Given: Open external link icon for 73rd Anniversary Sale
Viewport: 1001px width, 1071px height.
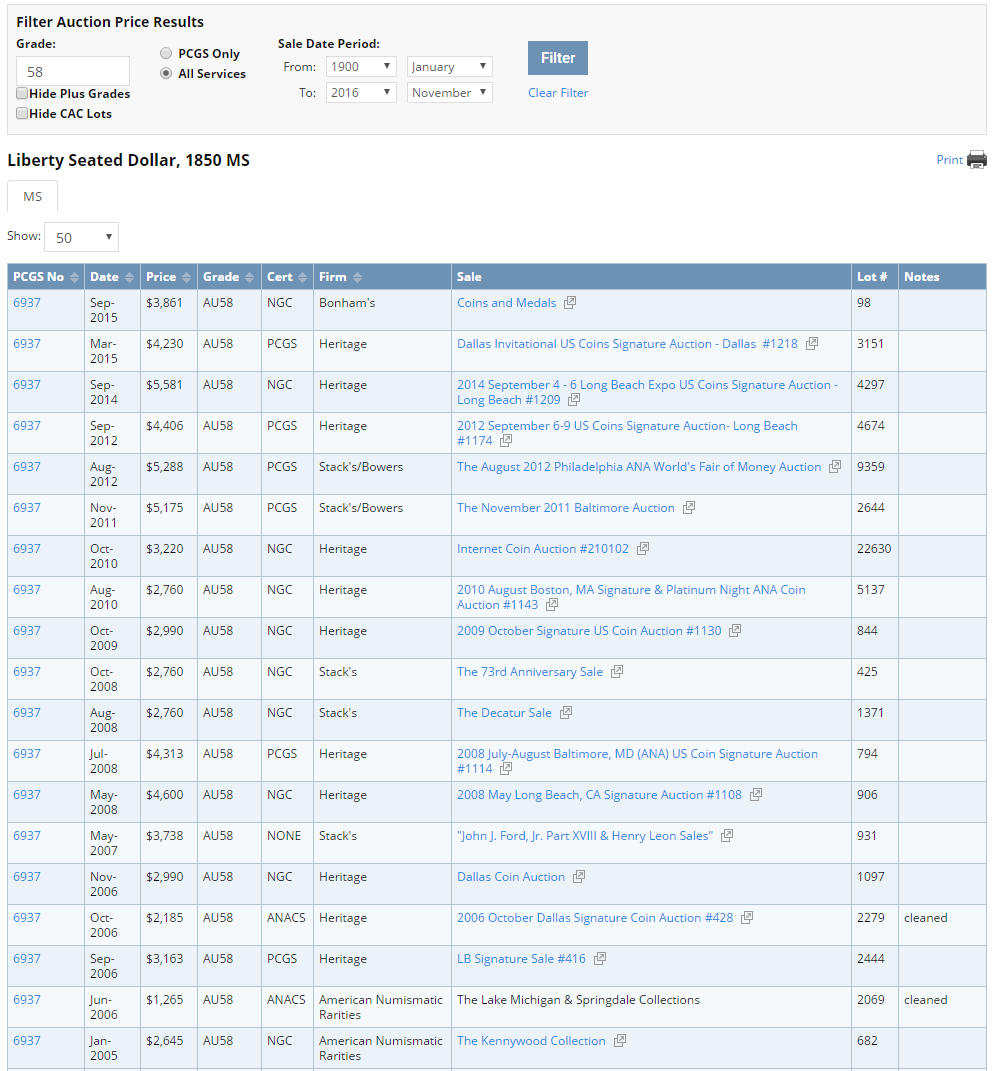Looking at the screenshot, I should (x=617, y=671).
